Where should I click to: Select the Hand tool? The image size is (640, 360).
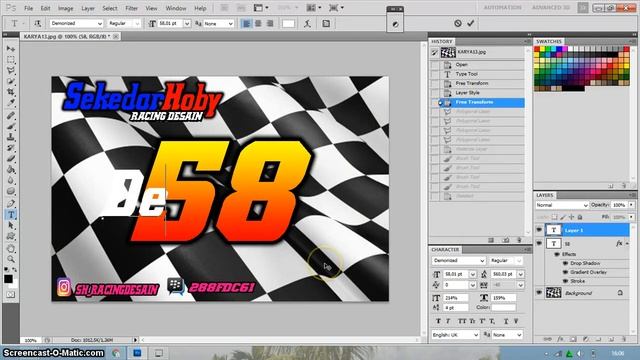pos(11,248)
